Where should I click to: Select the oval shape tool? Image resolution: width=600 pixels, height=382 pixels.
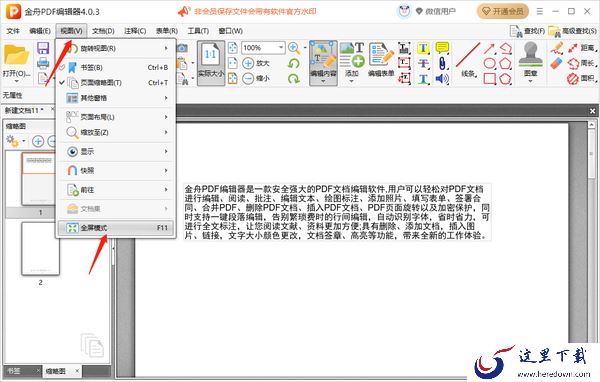(x=489, y=64)
